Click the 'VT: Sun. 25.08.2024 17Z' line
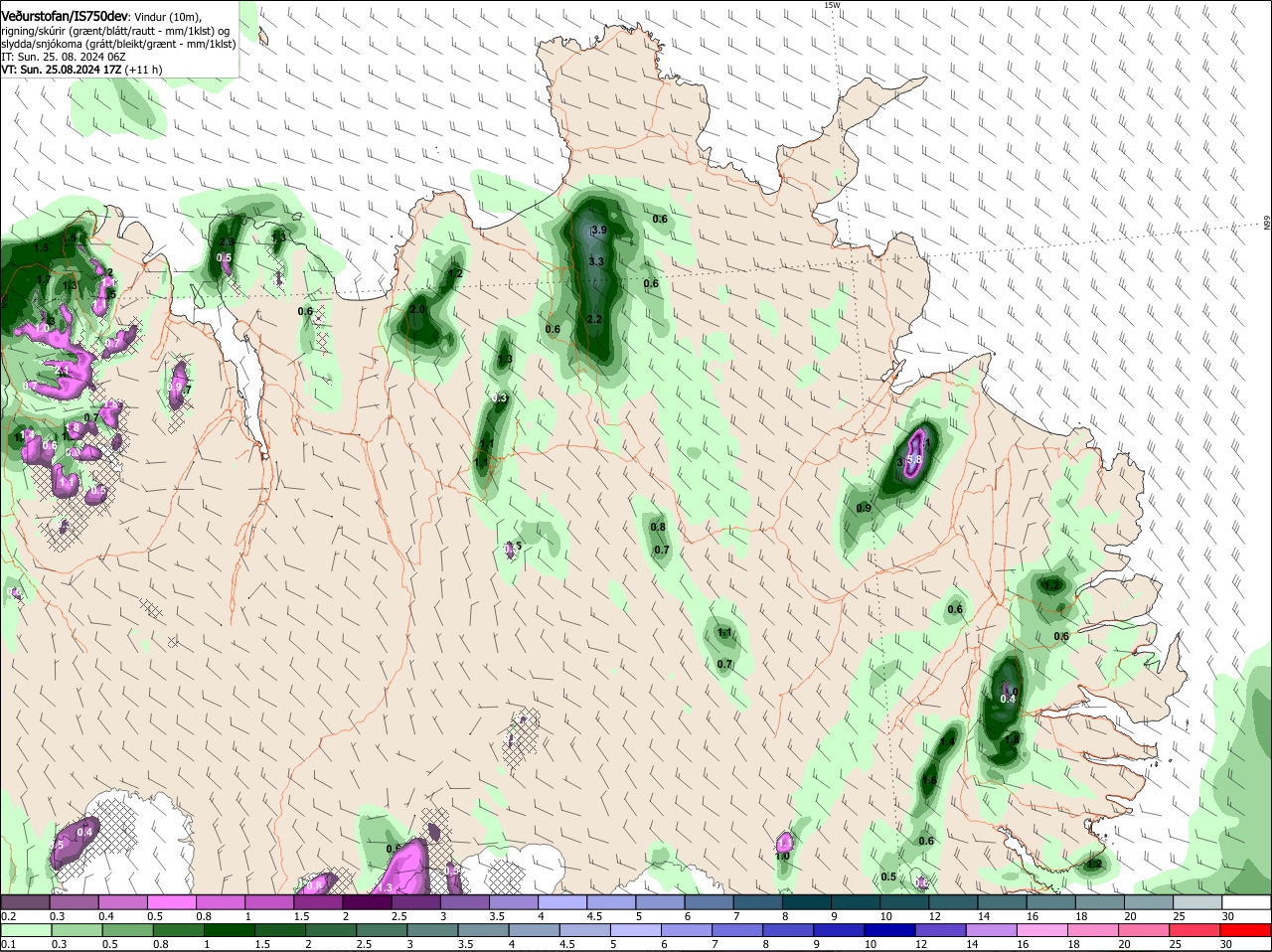The width and height of the screenshot is (1272, 952). coord(62,70)
